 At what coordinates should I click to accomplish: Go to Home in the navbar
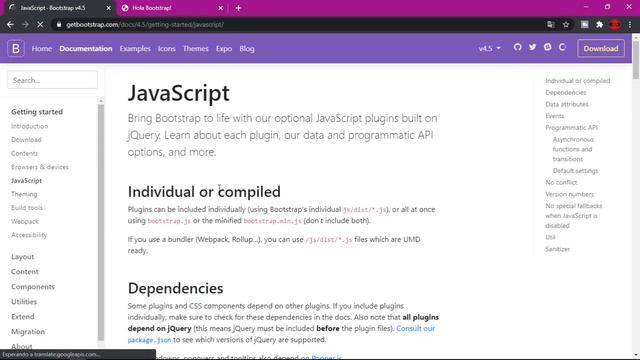42,49
